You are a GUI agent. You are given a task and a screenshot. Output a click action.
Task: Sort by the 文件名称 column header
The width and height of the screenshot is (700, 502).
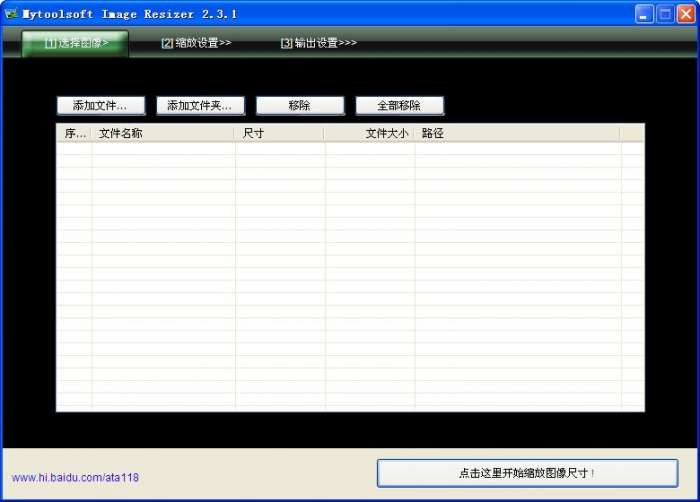pos(163,133)
